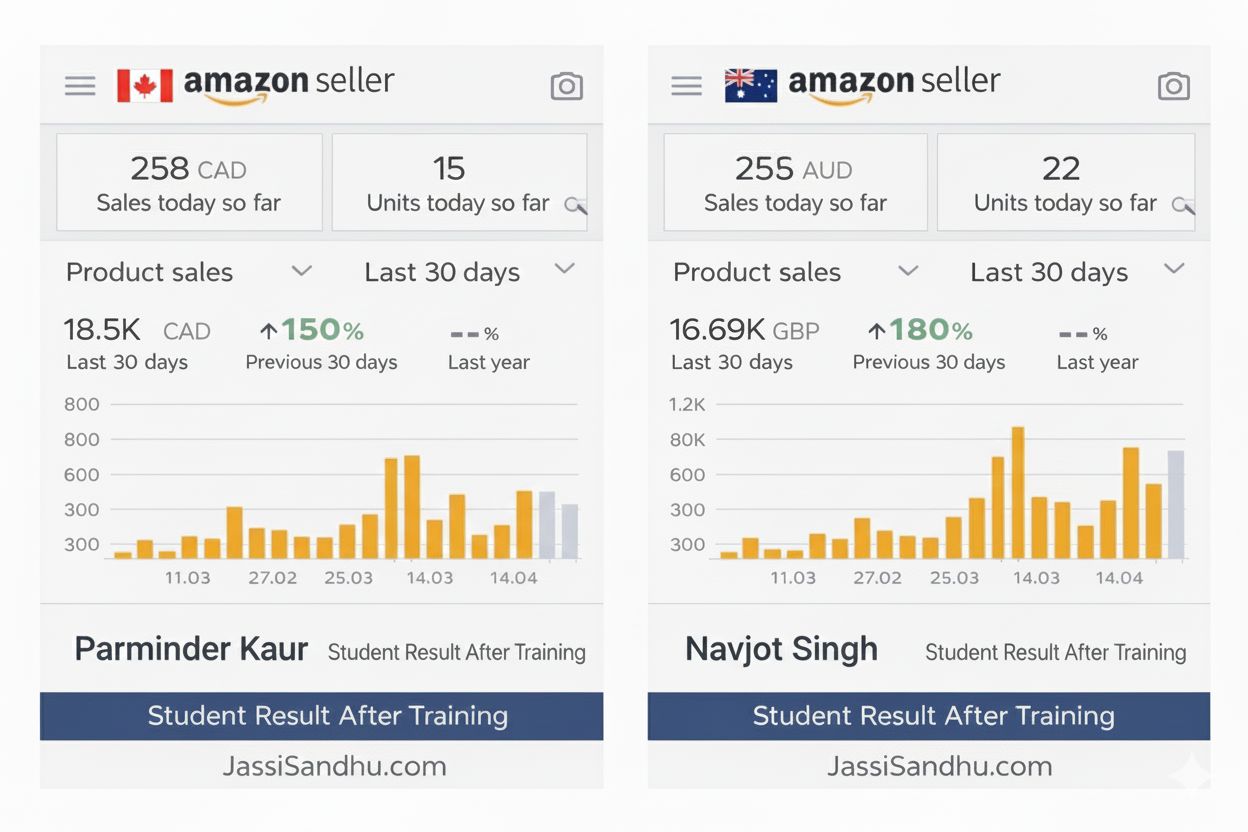Select the 255 AUD sales today card
The image size is (1248, 832).
click(x=795, y=183)
